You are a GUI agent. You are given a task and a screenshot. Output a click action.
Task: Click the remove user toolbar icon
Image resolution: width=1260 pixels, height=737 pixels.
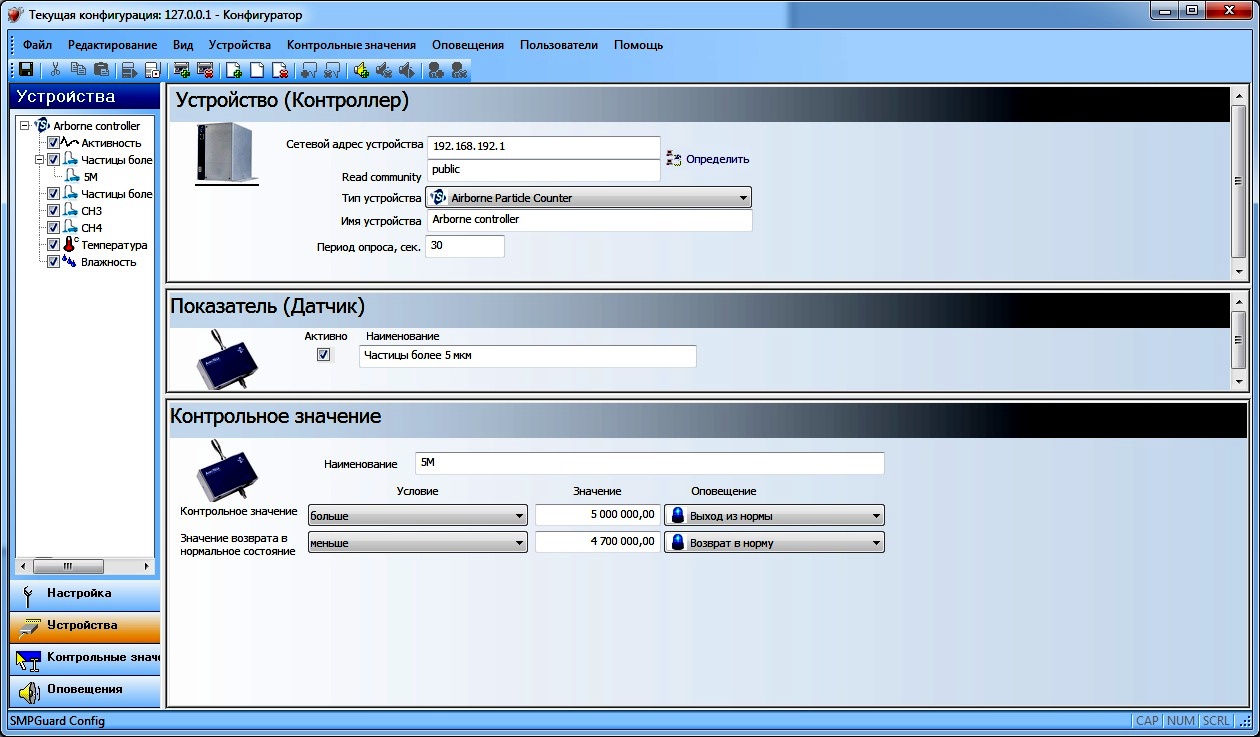pyautogui.click(x=459, y=70)
